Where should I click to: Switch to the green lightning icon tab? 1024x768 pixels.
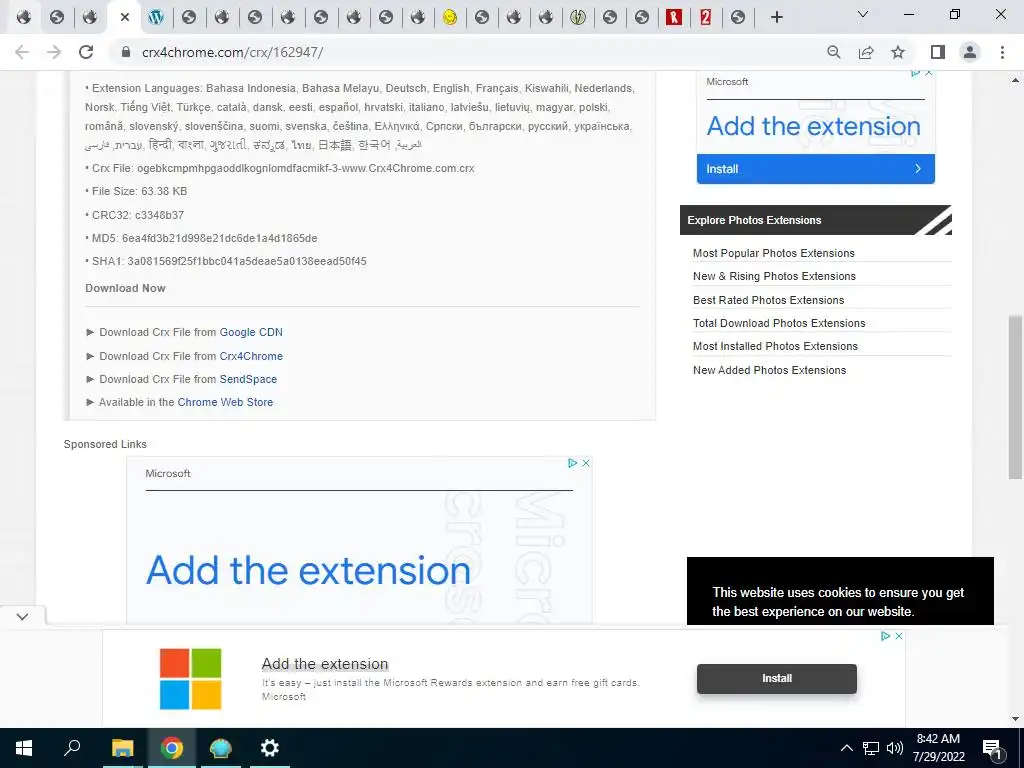pos(577,17)
